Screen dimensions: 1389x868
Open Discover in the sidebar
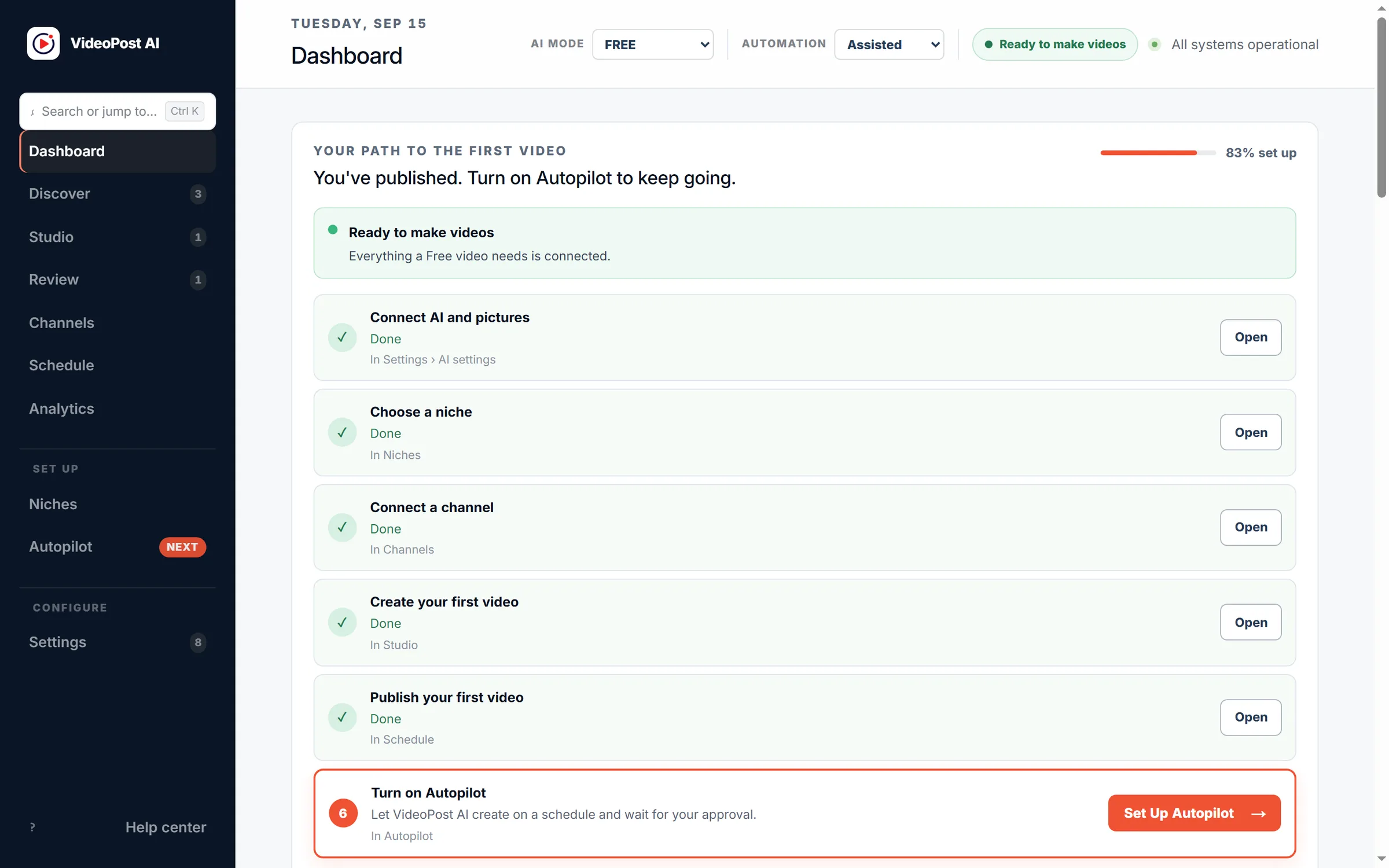pos(117,194)
